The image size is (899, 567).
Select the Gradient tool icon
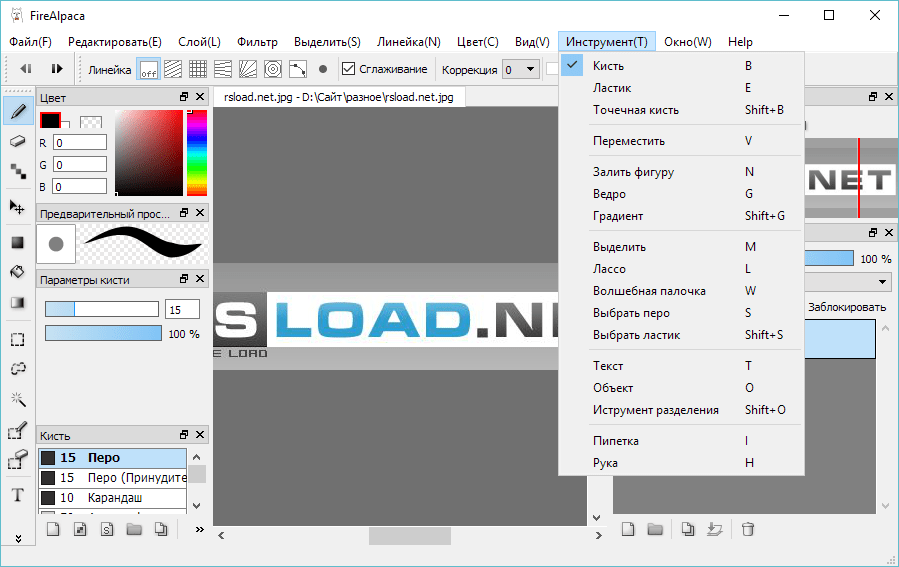tap(18, 303)
